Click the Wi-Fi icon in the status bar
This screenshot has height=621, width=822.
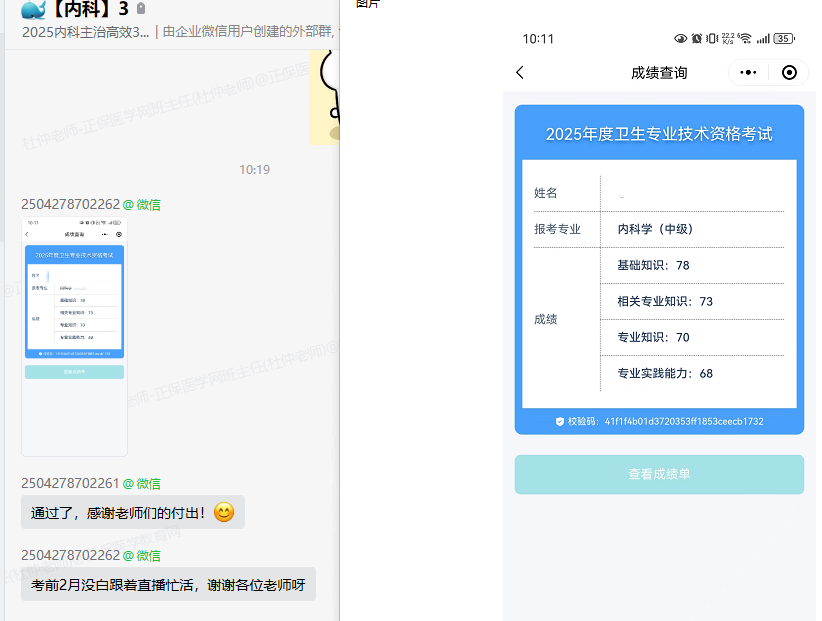pos(743,39)
